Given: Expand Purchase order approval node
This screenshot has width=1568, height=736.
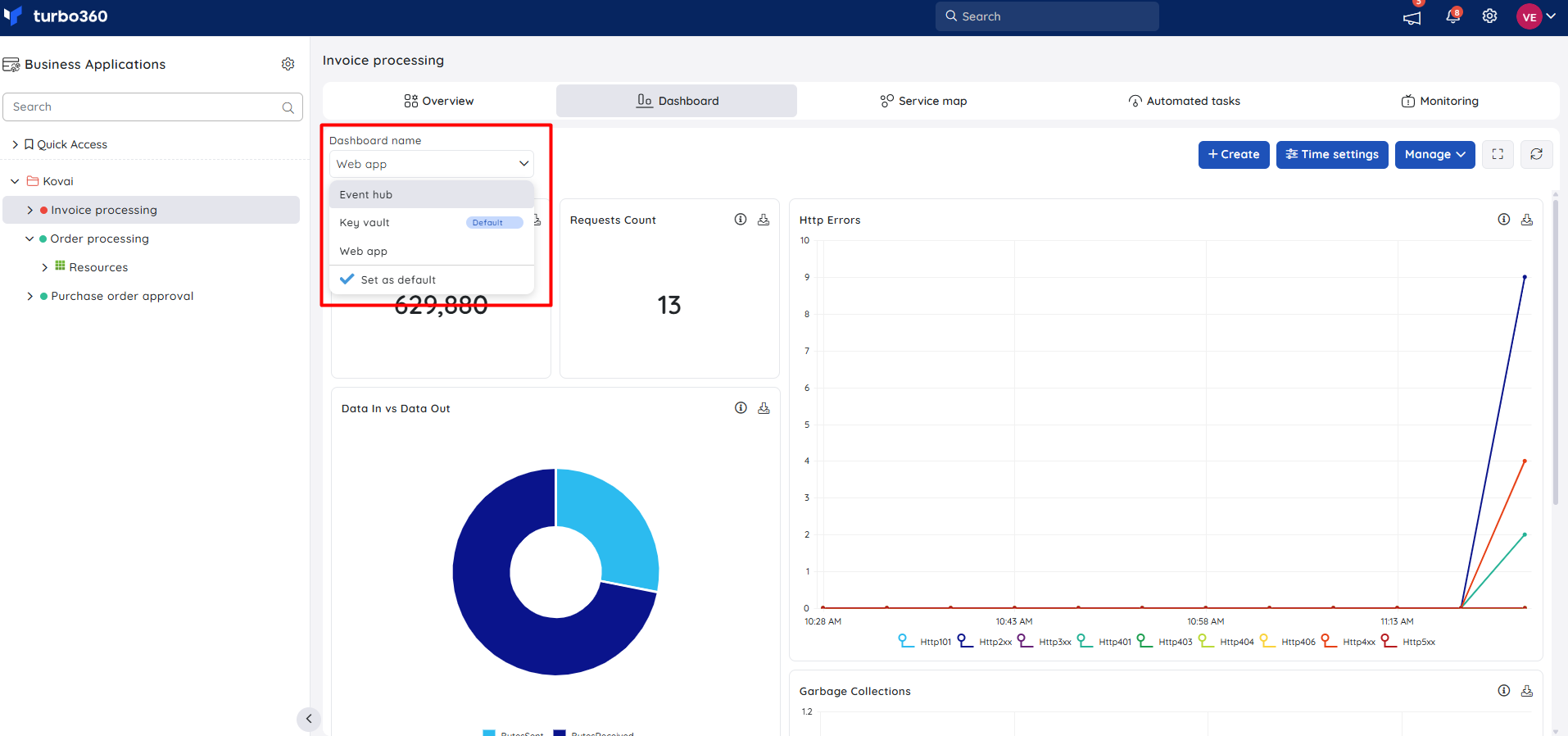Looking at the screenshot, I should (x=30, y=296).
